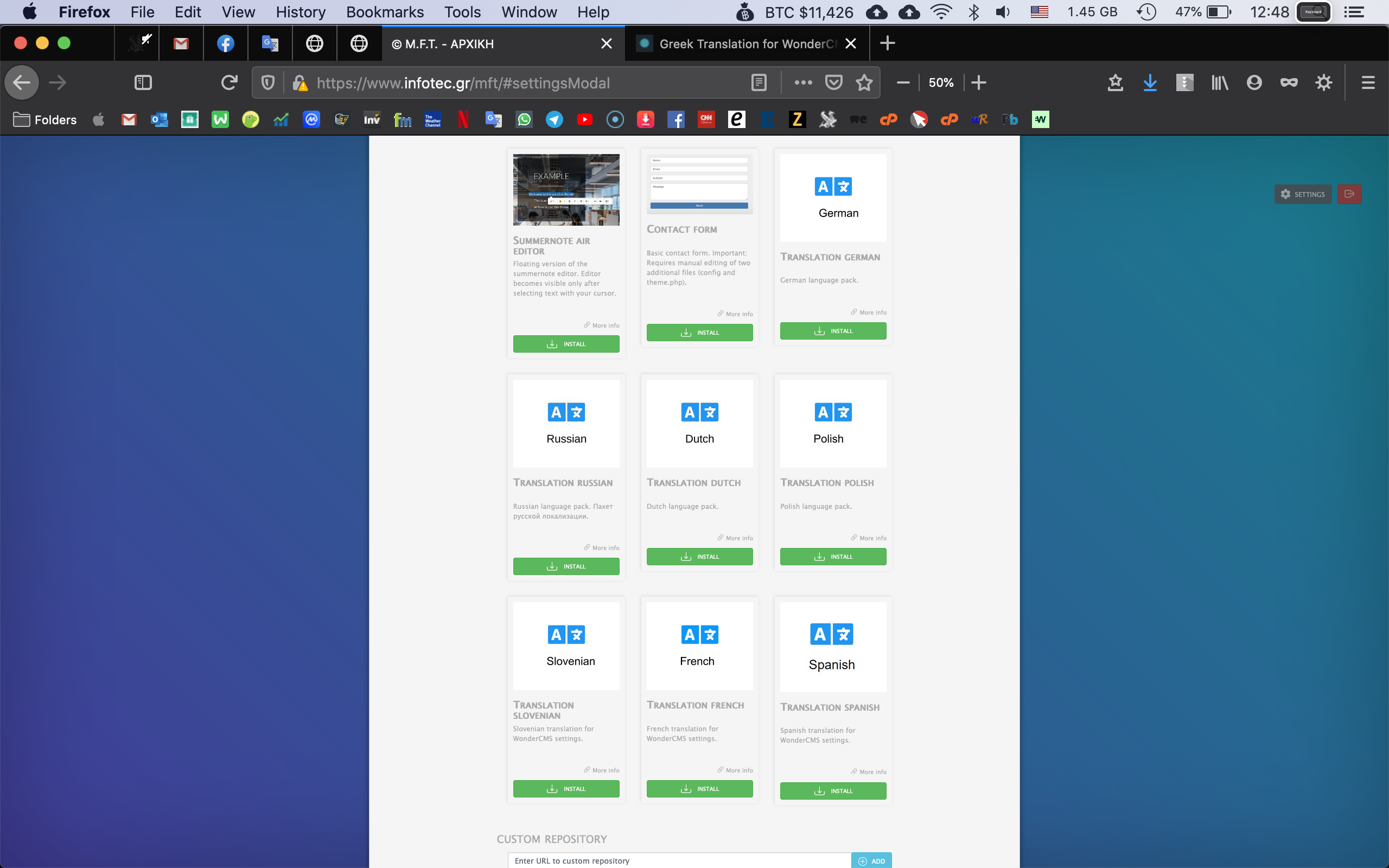The width and height of the screenshot is (1389, 868).
Task: Expand the Folders bookmark folder
Action: point(45,119)
